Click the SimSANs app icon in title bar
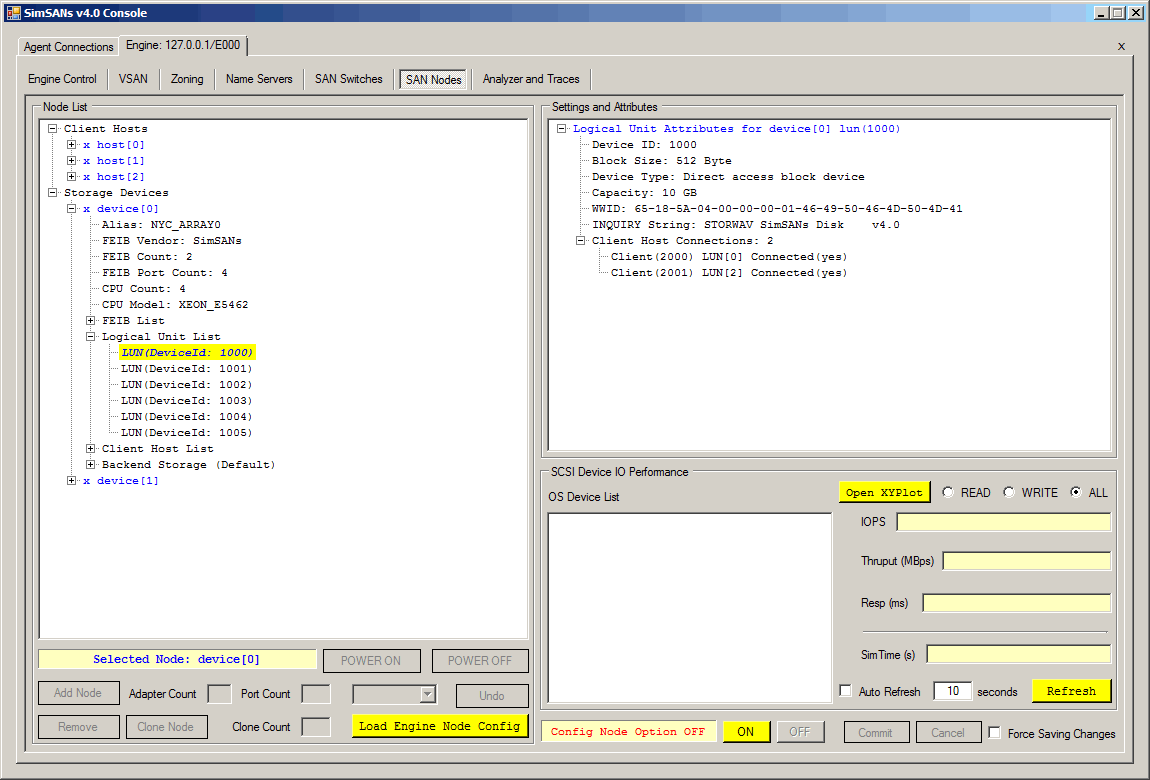1150x780 pixels. 11,12
